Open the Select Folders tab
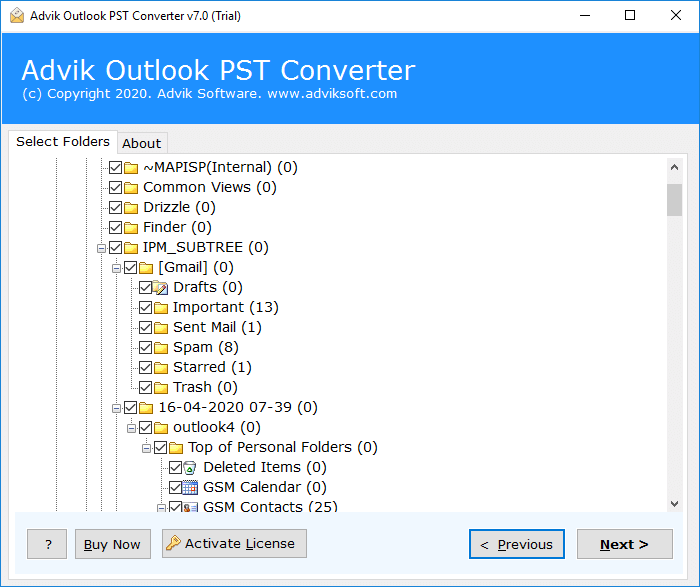 pos(63,142)
